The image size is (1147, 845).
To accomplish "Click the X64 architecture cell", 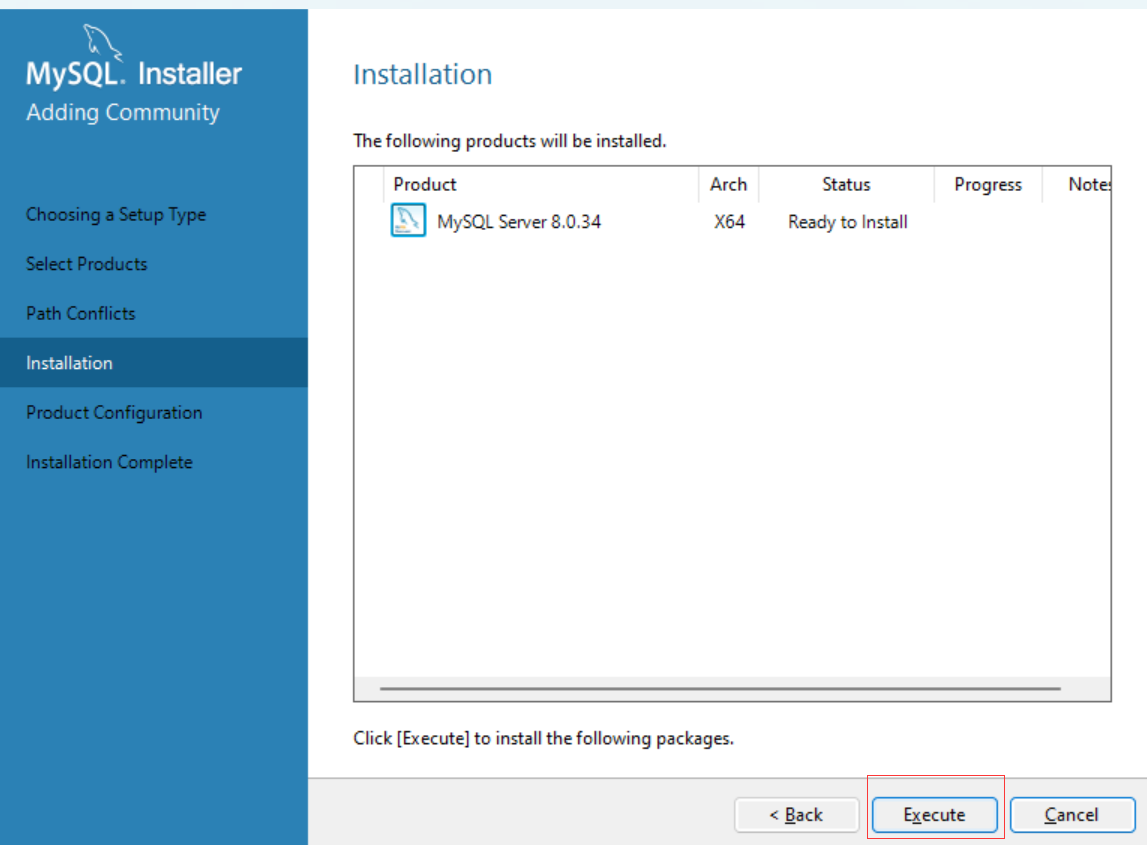I will tap(729, 222).
